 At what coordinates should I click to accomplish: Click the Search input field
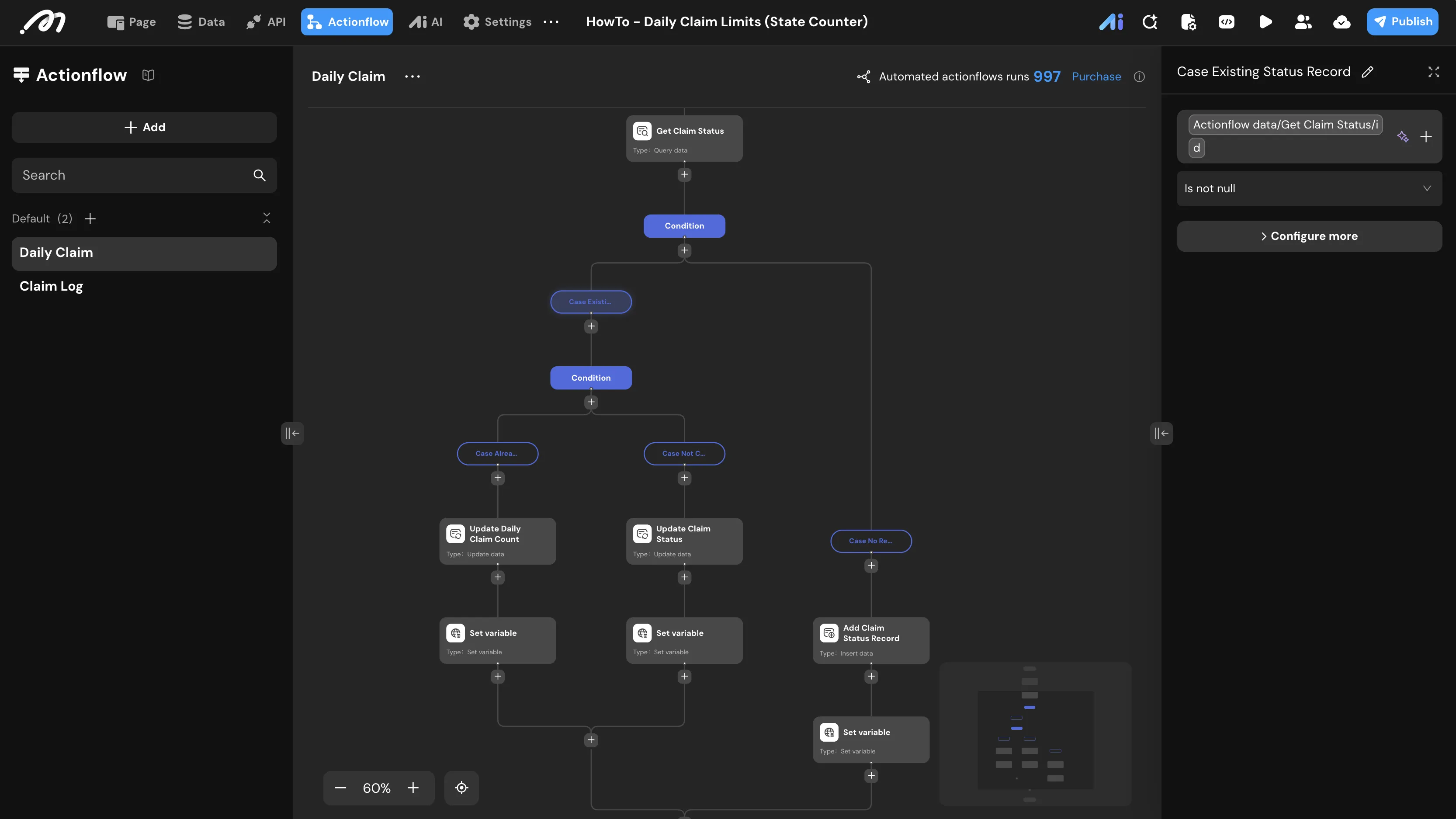coord(144,175)
